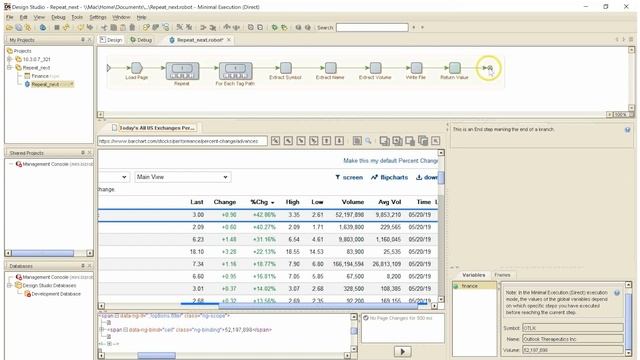Select the Load Page step
The height and width of the screenshot is (360, 640).
136,68
